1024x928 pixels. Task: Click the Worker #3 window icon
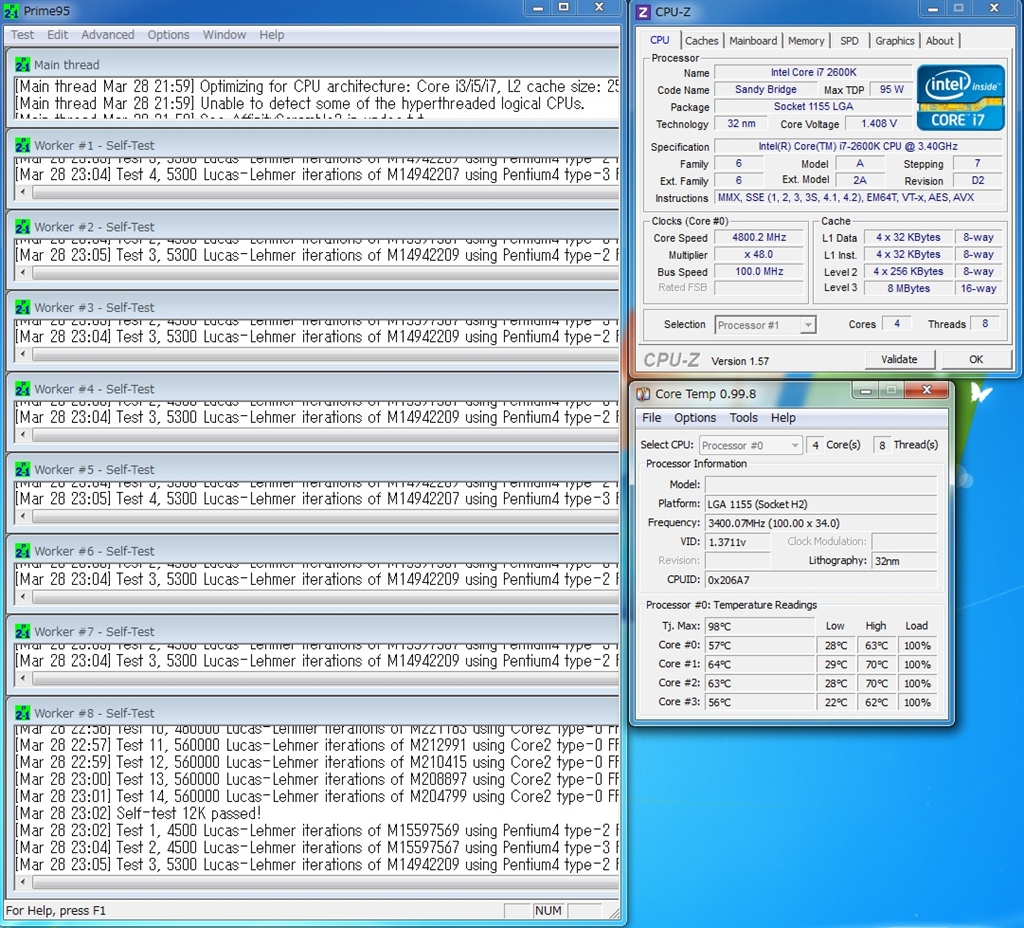22,307
